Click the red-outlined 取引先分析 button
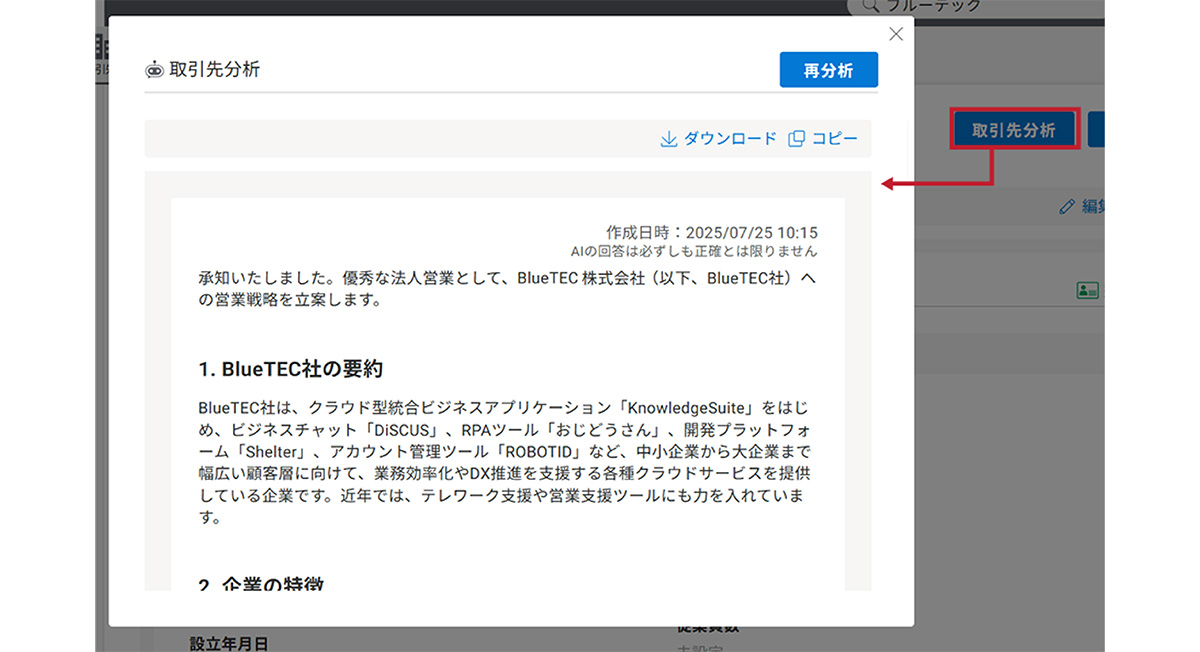This screenshot has width=1200, height=652. click(x=1014, y=130)
